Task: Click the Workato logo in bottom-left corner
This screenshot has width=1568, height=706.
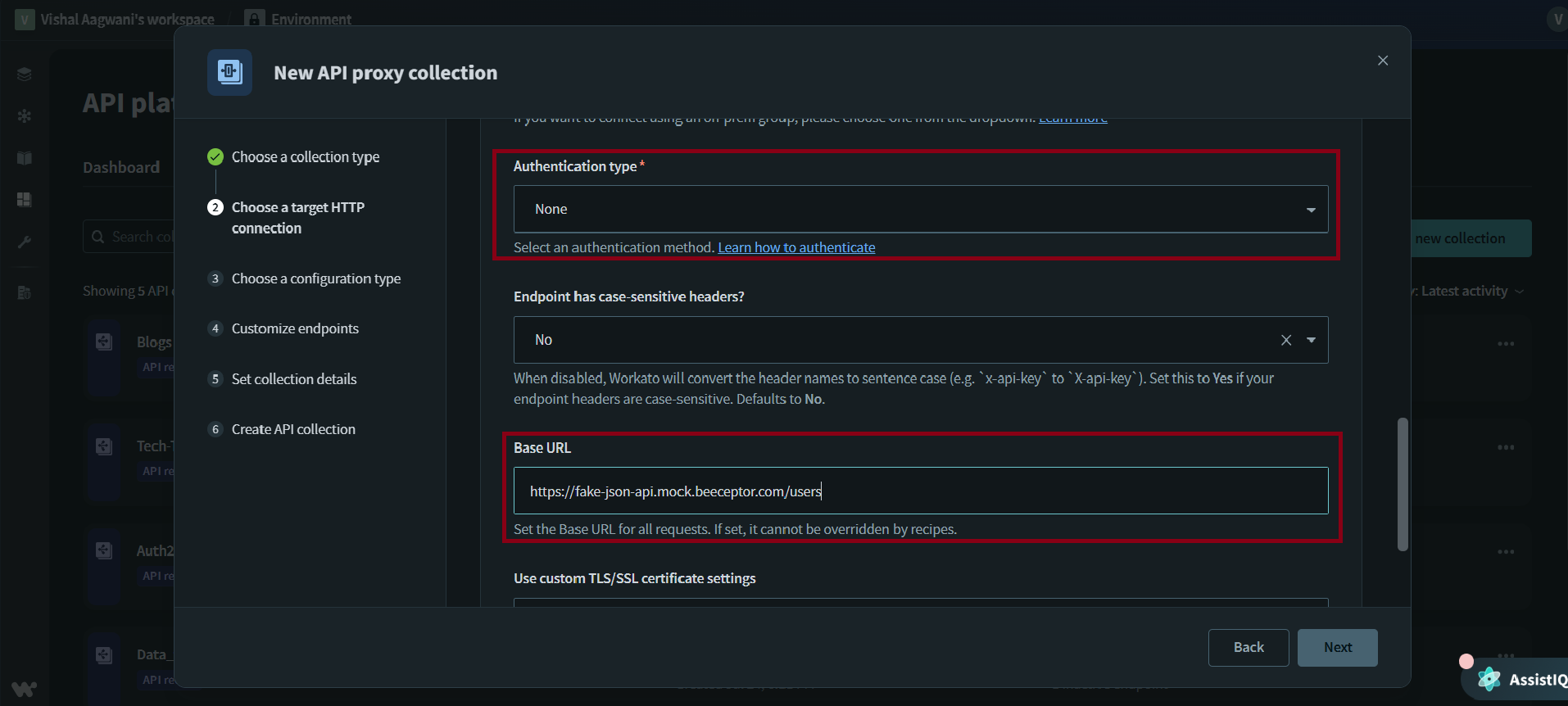Action: (24, 688)
